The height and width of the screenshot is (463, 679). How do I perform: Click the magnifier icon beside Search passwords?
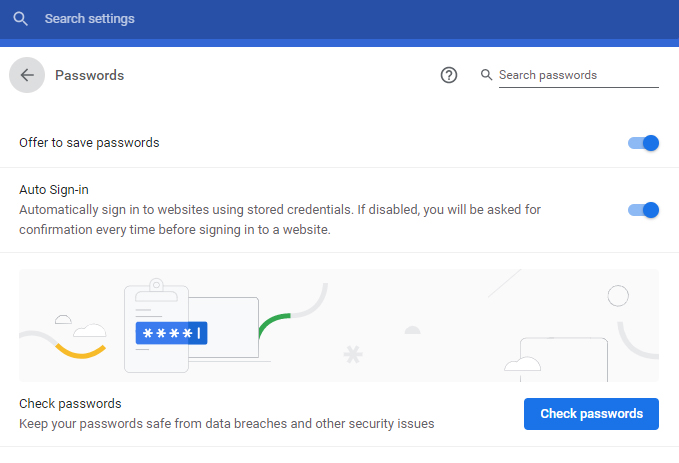coord(486,75)
